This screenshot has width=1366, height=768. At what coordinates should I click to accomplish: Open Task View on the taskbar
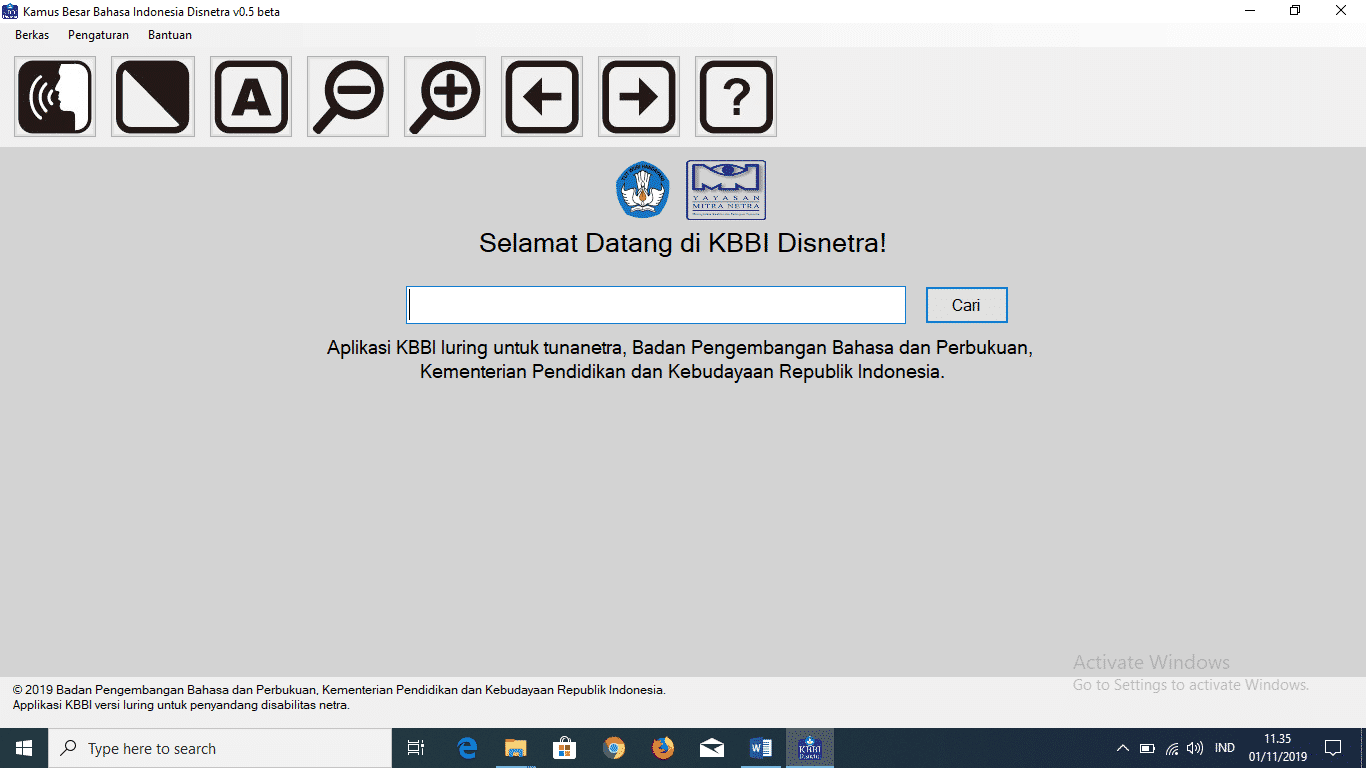click(x=416, y=748)
